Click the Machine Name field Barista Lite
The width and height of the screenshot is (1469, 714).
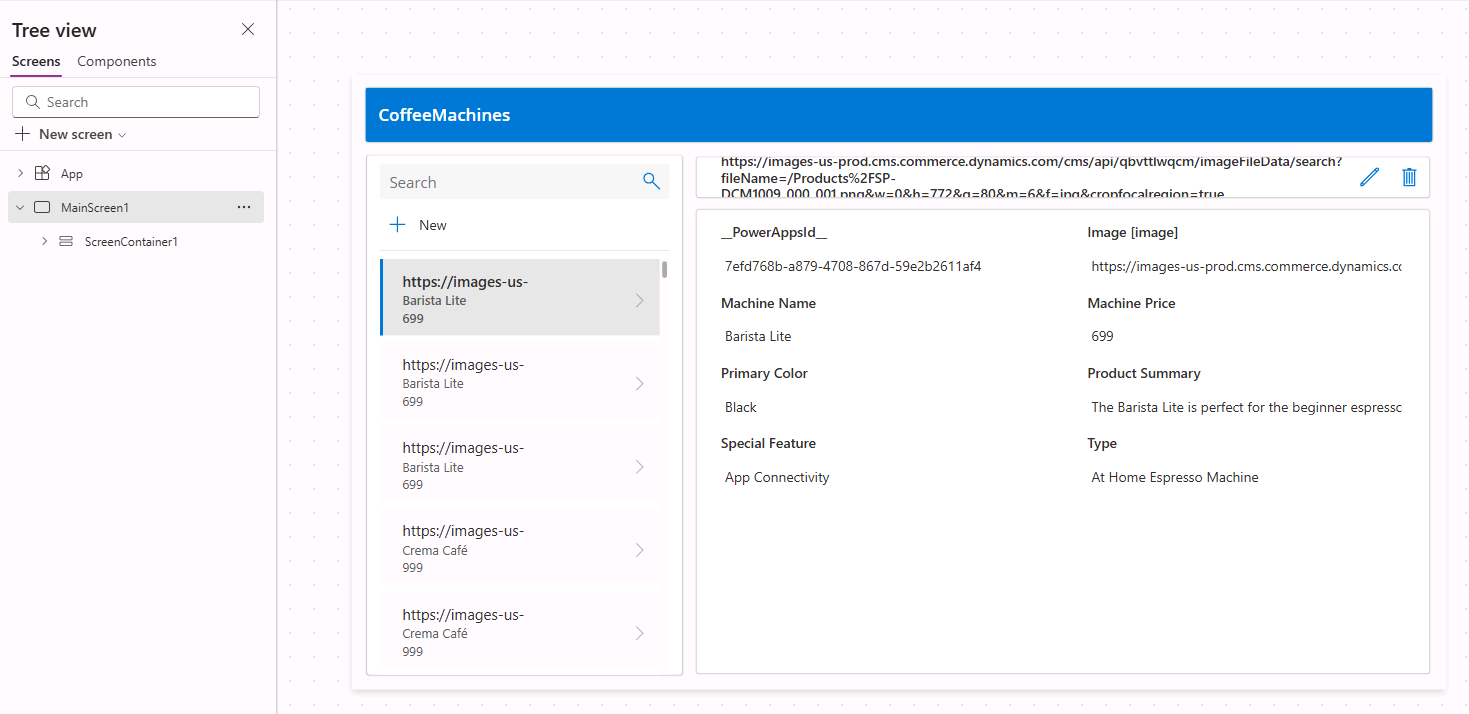[x=758, y=336]
